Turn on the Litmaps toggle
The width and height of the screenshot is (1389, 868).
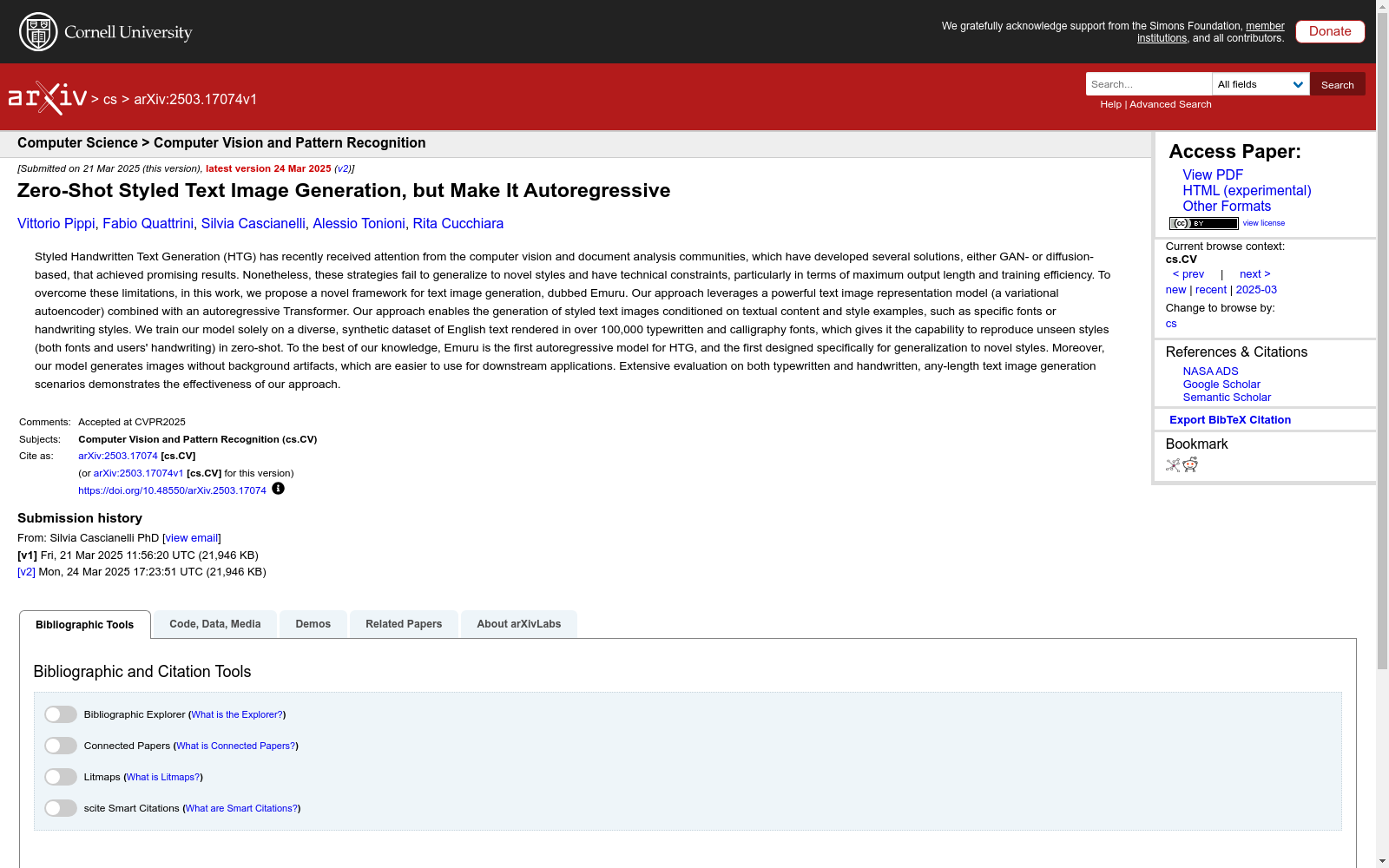(x=61, y=777)
